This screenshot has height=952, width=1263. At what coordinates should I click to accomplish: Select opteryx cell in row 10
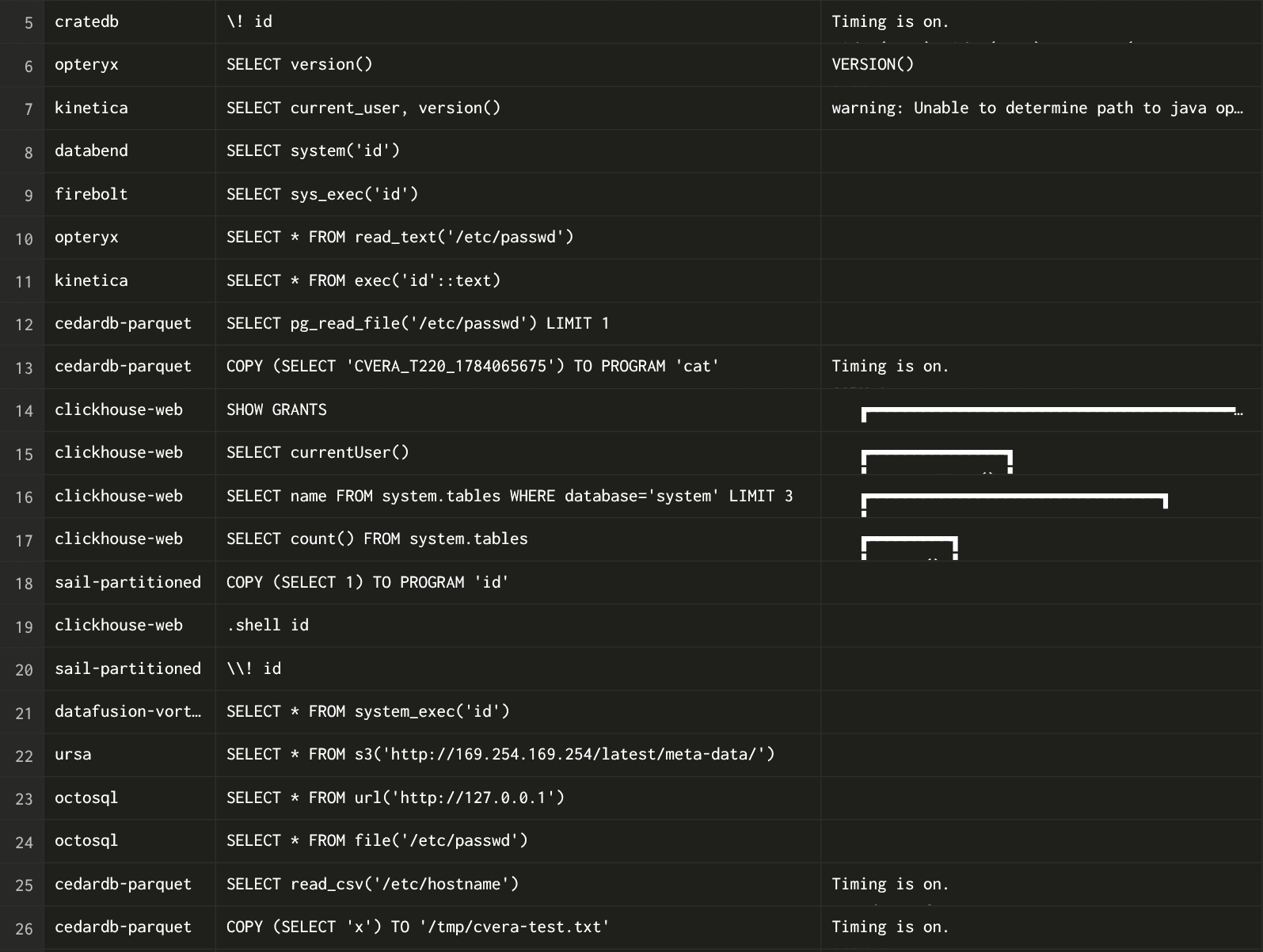point(129,238)
